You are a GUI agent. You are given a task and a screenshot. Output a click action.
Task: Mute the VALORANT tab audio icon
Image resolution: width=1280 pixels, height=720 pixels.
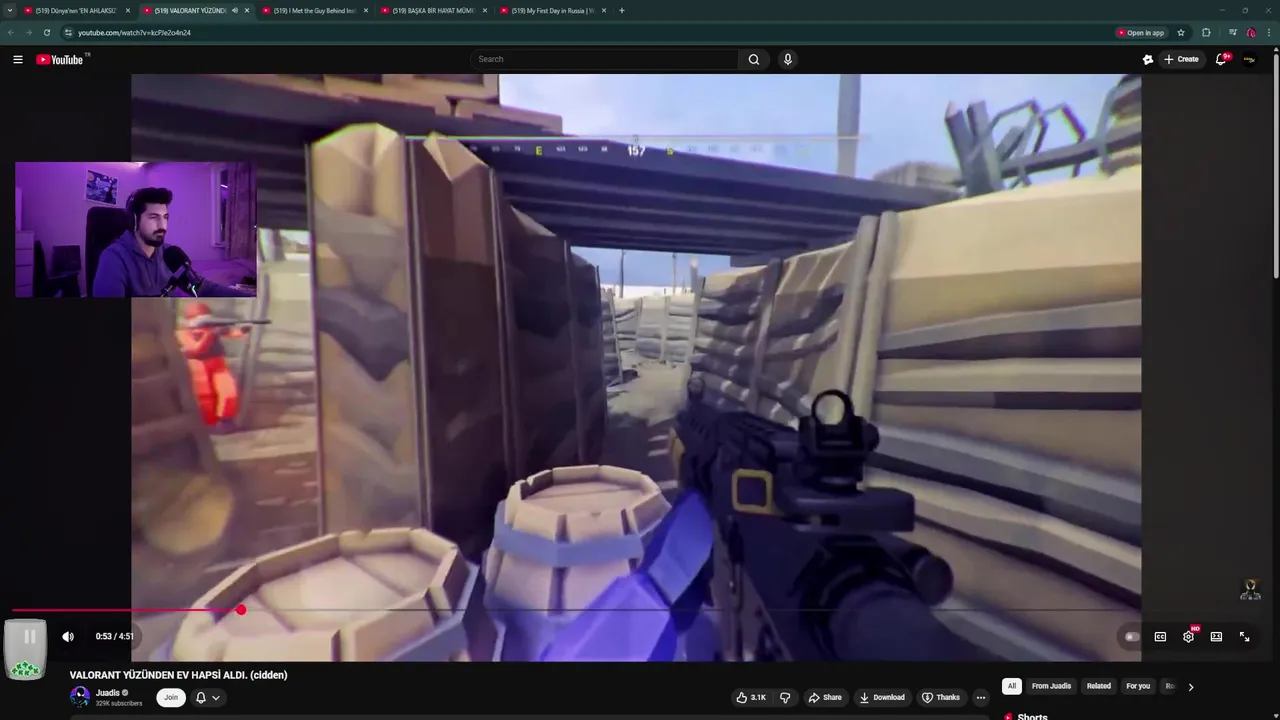coord(235,10)
